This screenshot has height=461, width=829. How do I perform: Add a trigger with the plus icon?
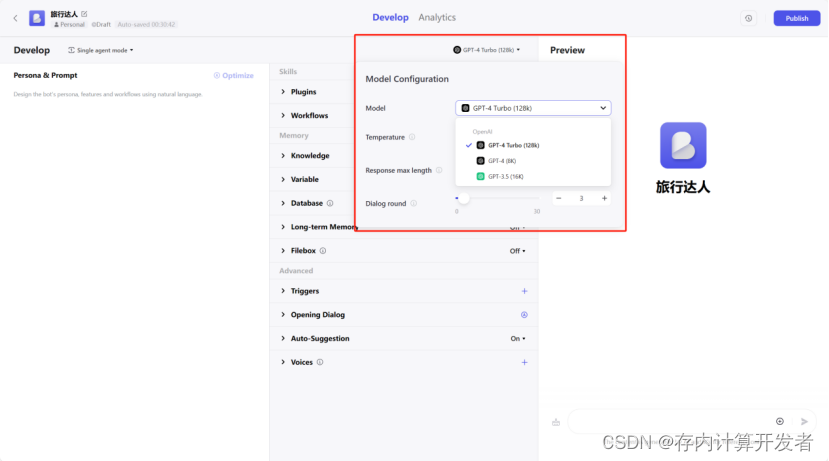click(x=524, y=291)
